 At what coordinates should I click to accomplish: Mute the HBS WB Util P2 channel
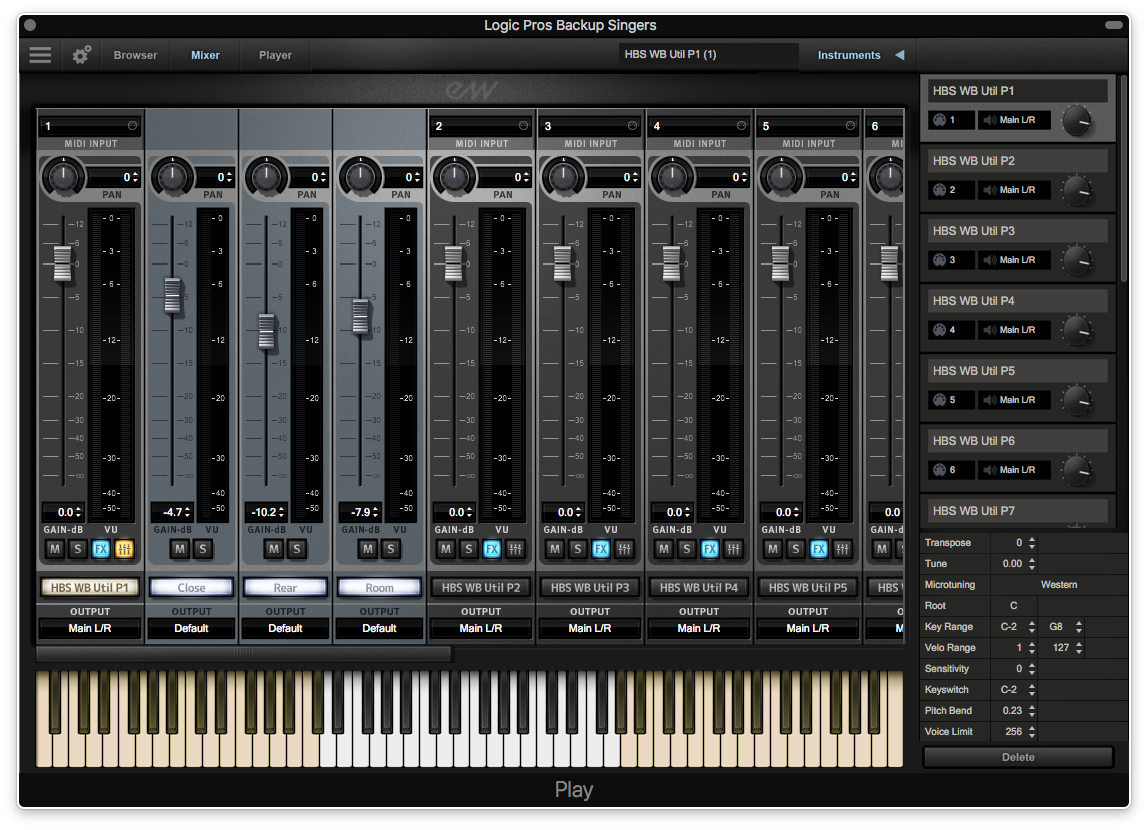pos(446,549)
